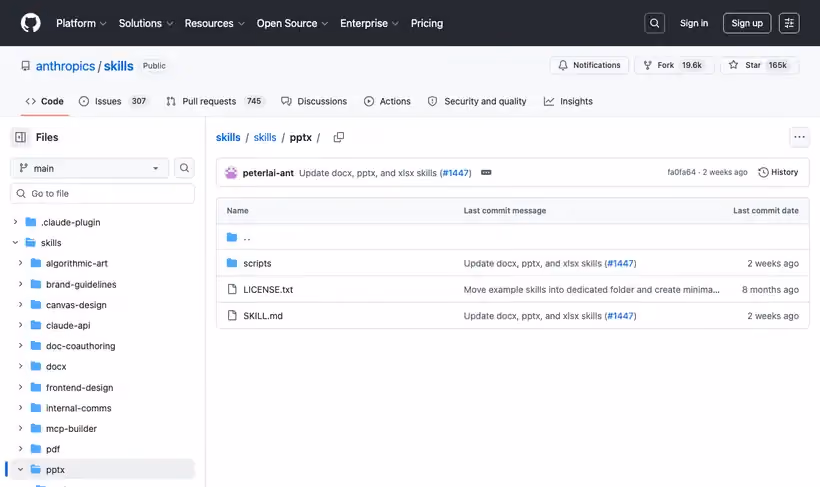The height and width of the screenshot is (487, 820).
Task: Star the skills repository
Action: 760,65
